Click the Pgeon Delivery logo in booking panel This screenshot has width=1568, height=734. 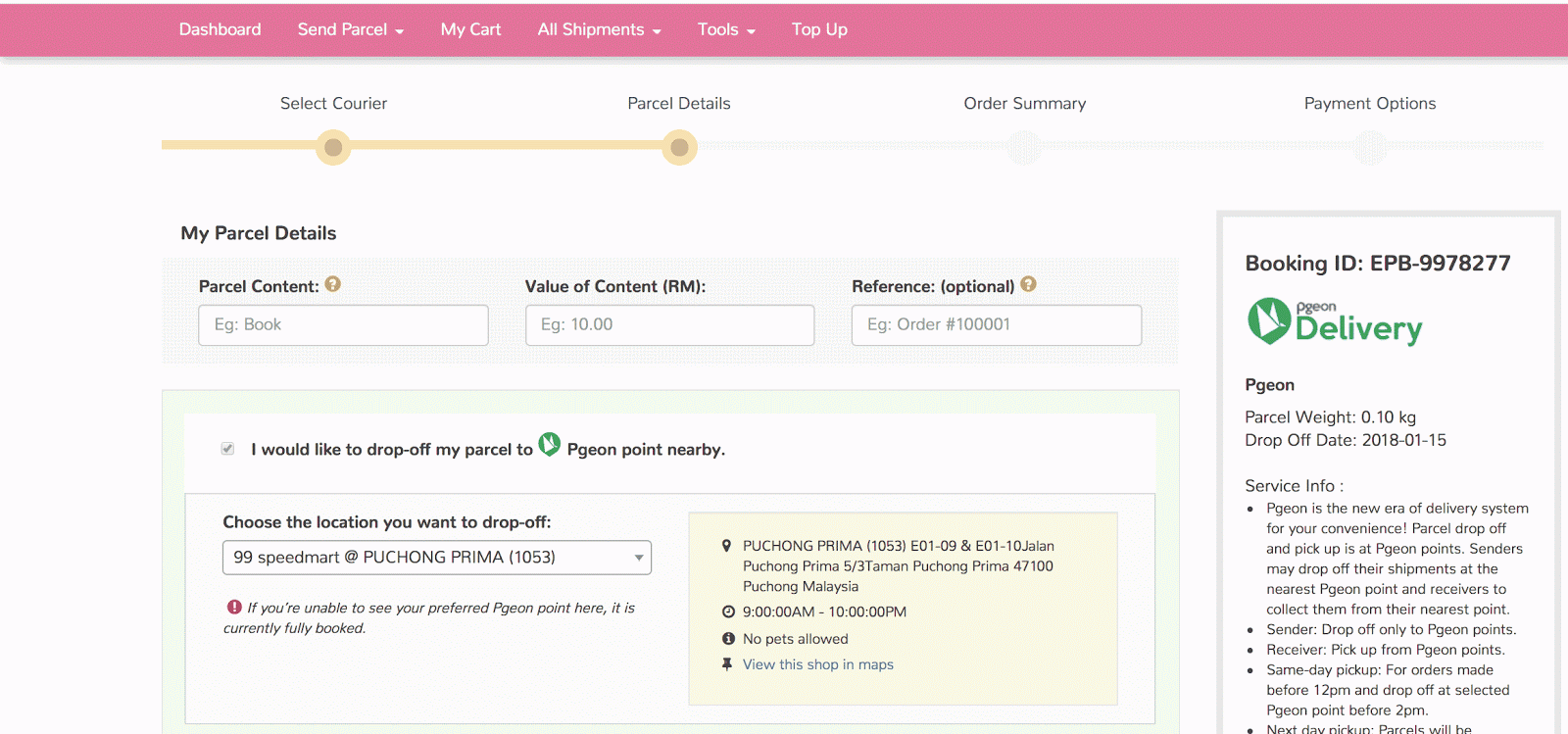1335,321
